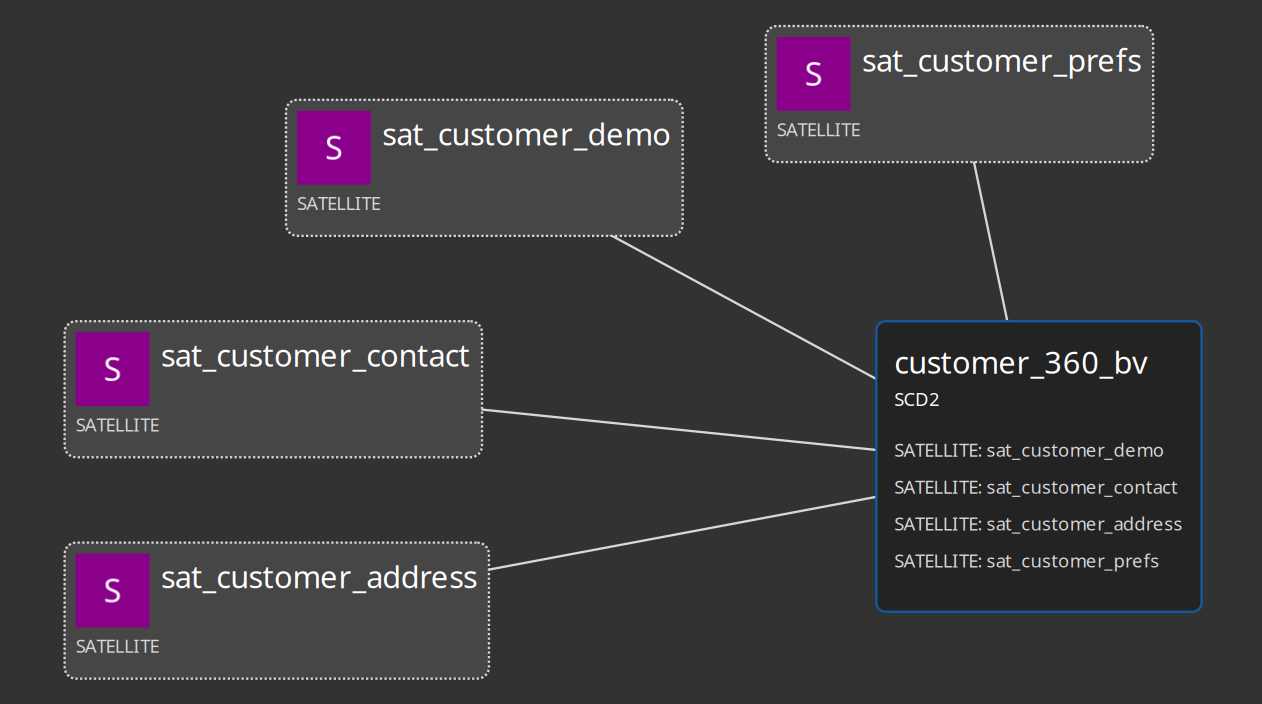The image size is (1262, 704).
Task: Click the customer_360_bv node title
Action: 1021,364
